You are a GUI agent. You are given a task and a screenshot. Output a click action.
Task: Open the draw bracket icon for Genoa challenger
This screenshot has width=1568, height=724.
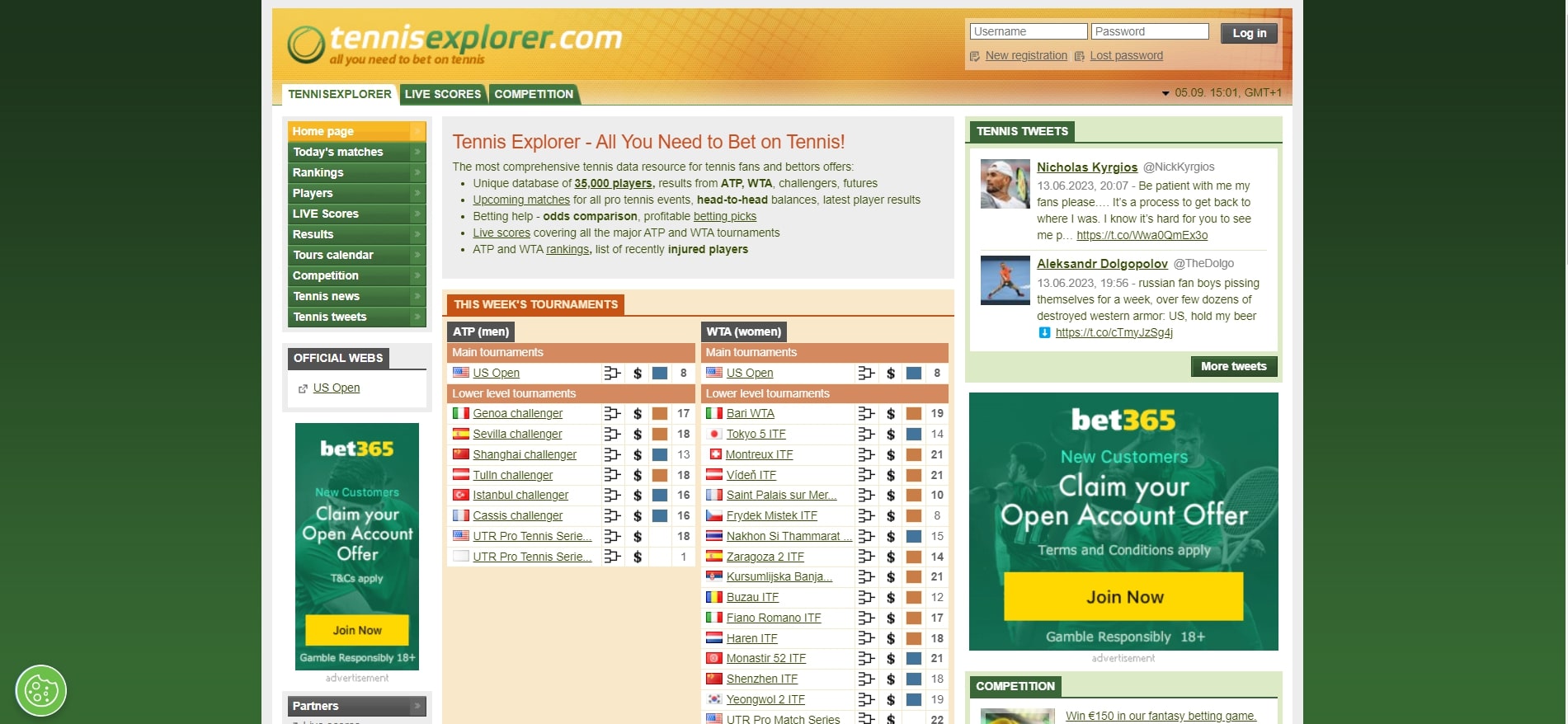pyautogui.click(x=612, y=413)
